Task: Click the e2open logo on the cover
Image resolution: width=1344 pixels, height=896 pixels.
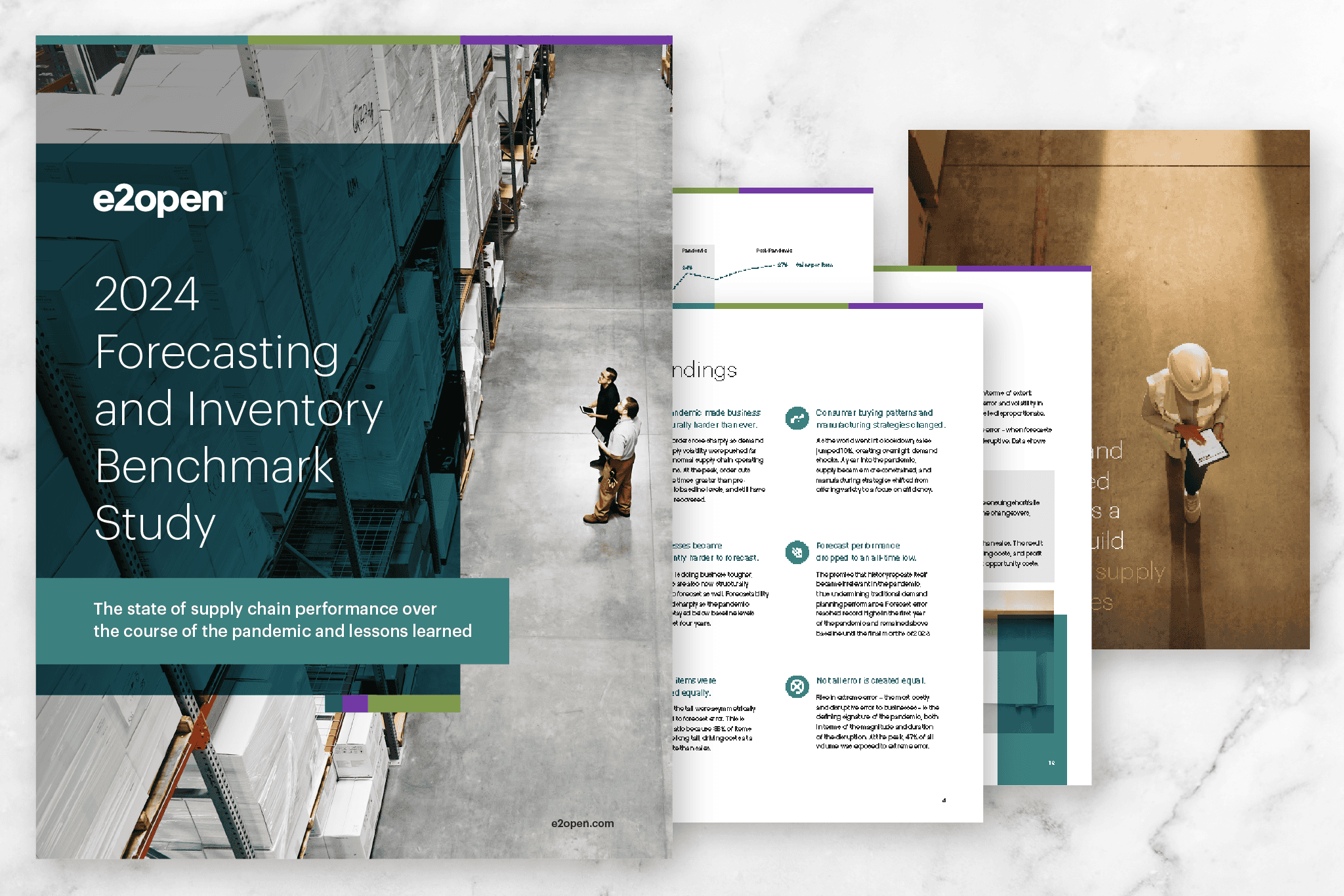Action: [159, 200]
